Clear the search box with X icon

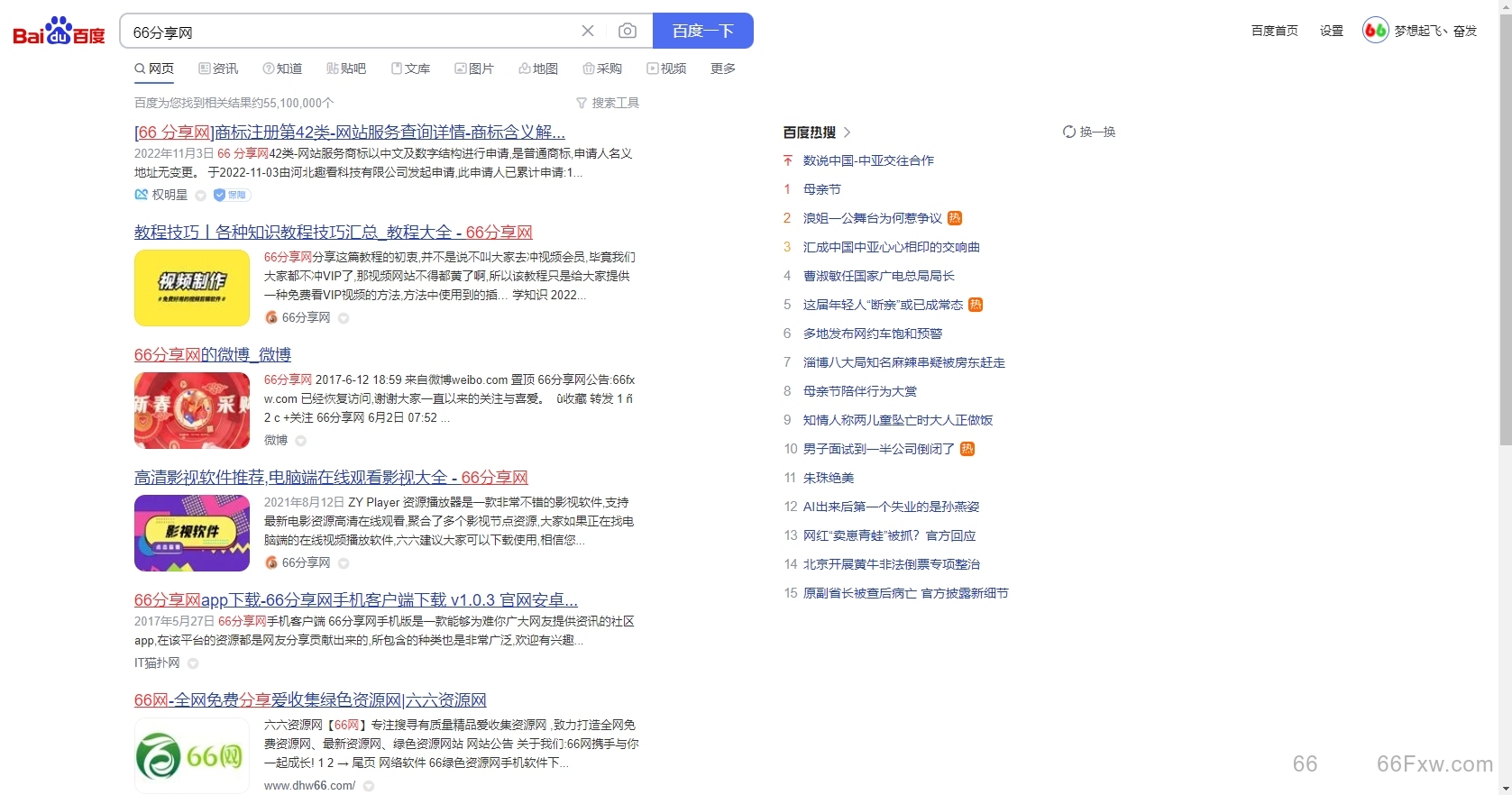pos(588,31)
